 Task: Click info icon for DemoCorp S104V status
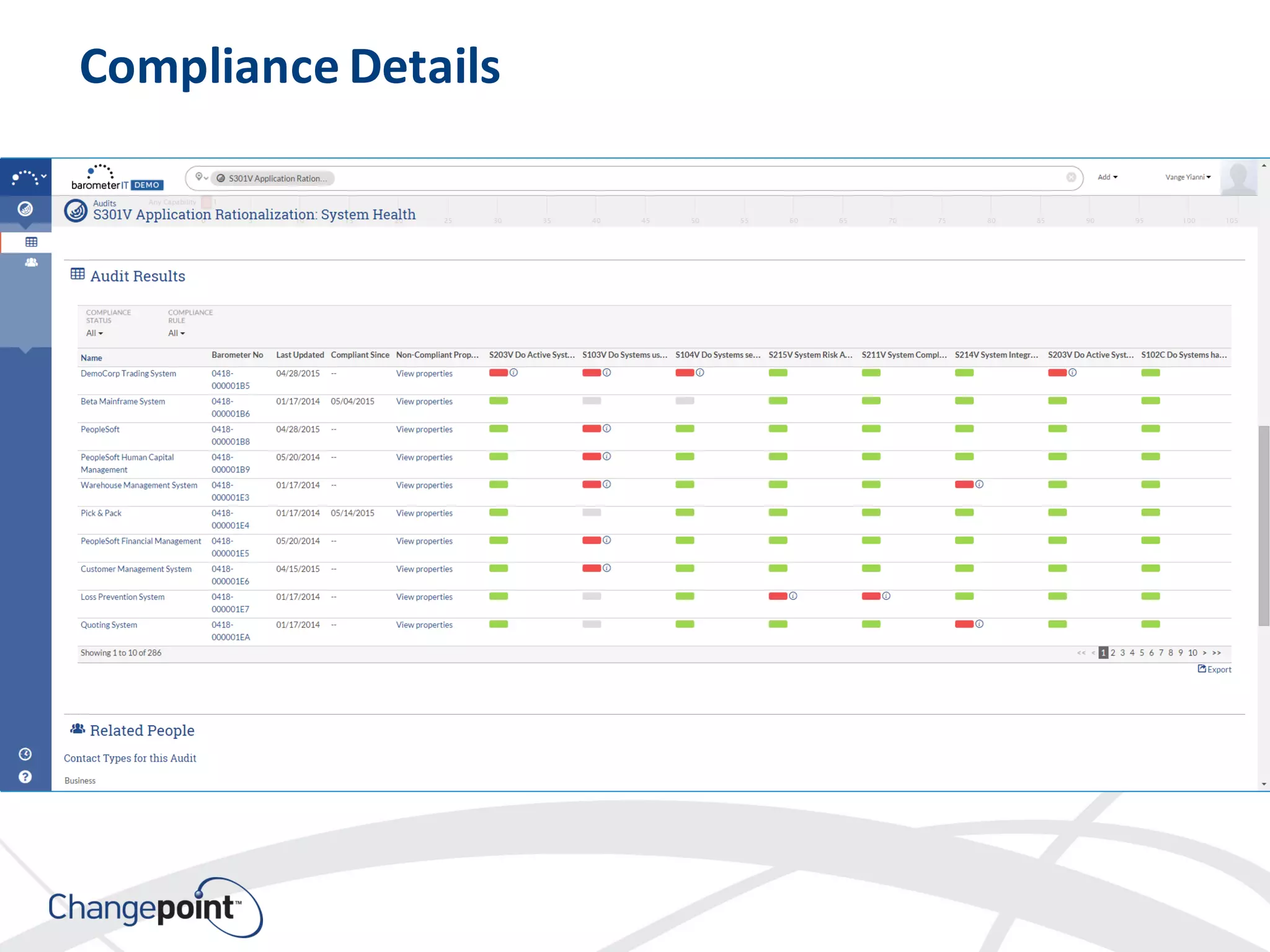[699, 372]
